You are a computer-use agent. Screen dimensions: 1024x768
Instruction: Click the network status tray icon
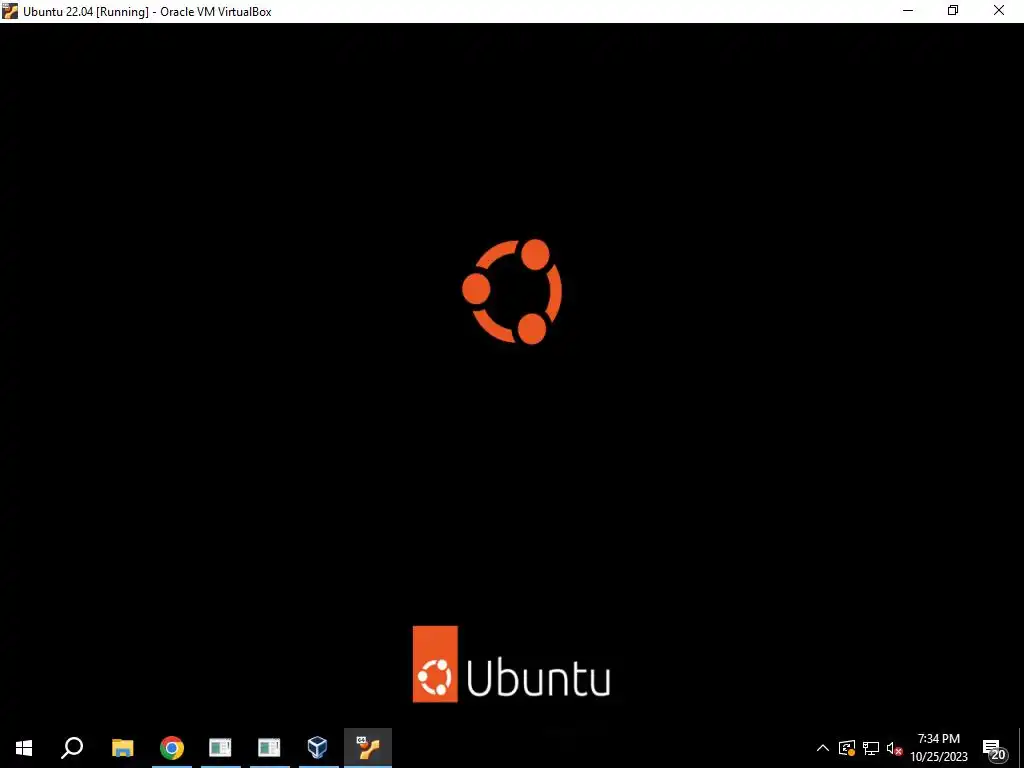871,748
